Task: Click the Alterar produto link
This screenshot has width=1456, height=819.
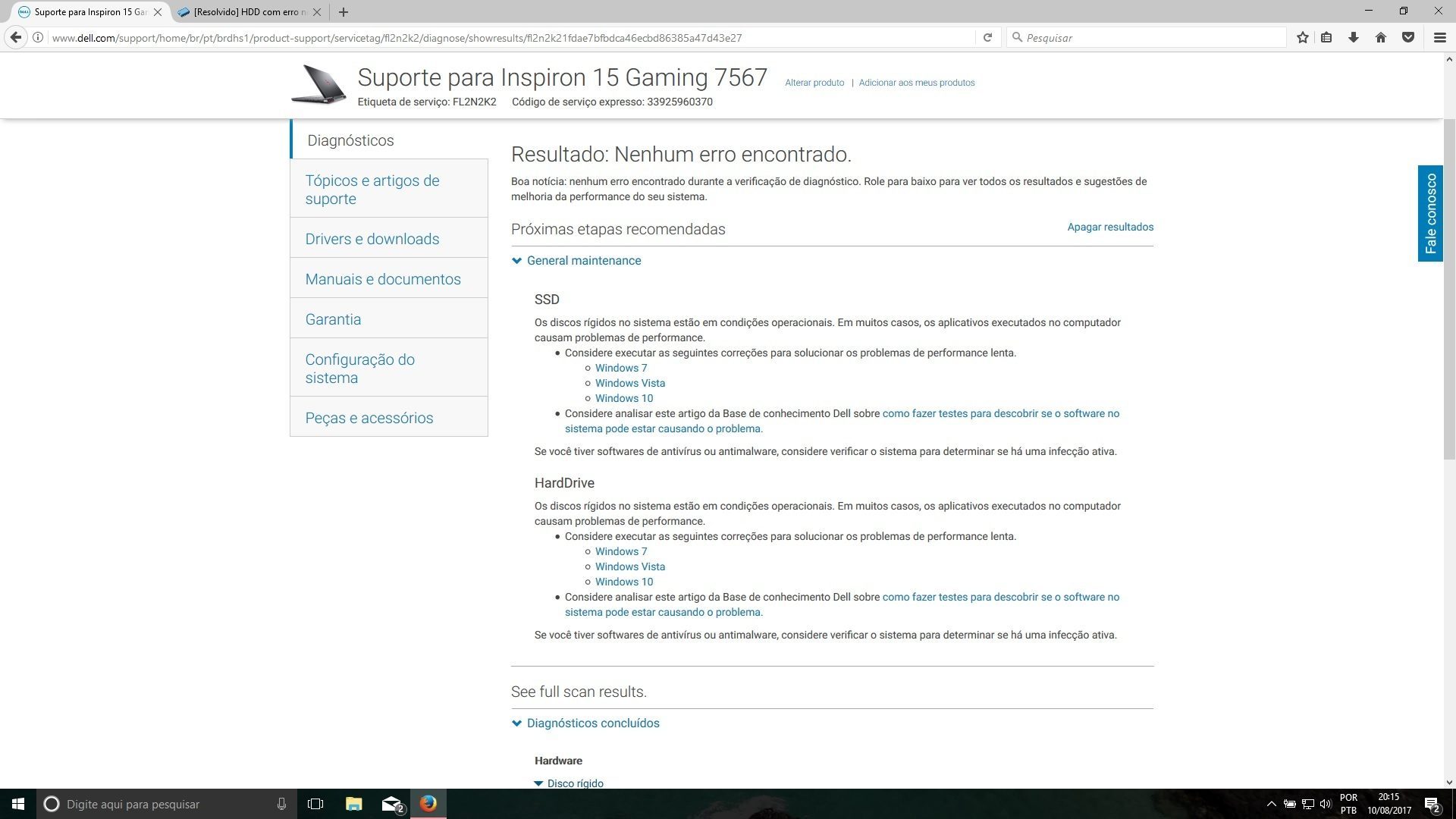Action: pyautogui.click(x=814, y=83)
